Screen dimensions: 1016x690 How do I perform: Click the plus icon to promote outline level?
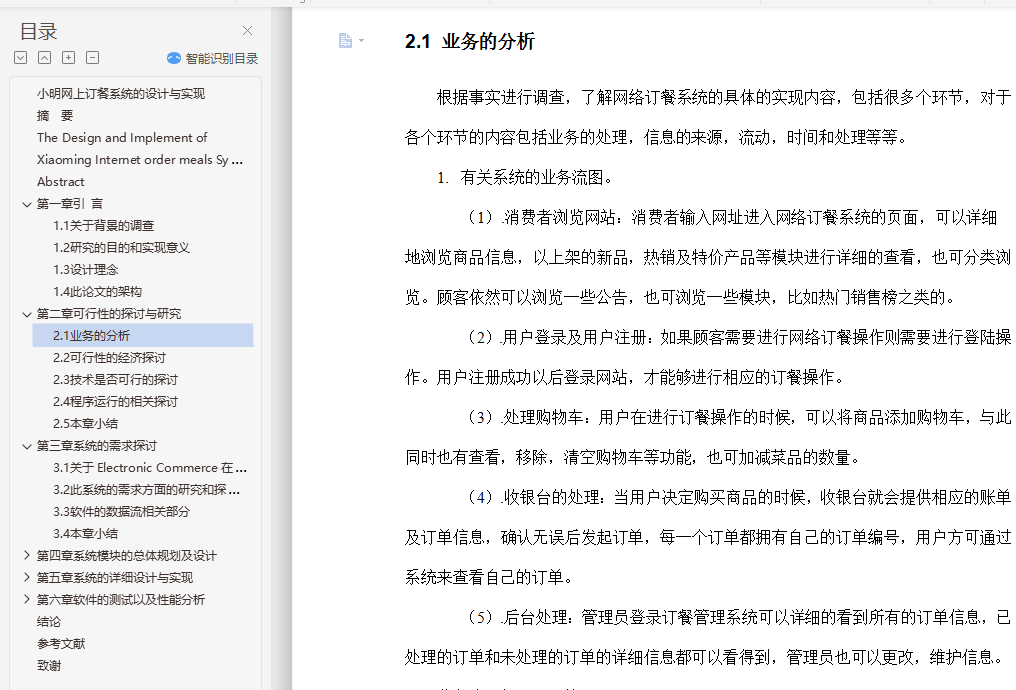coord(69,58)
